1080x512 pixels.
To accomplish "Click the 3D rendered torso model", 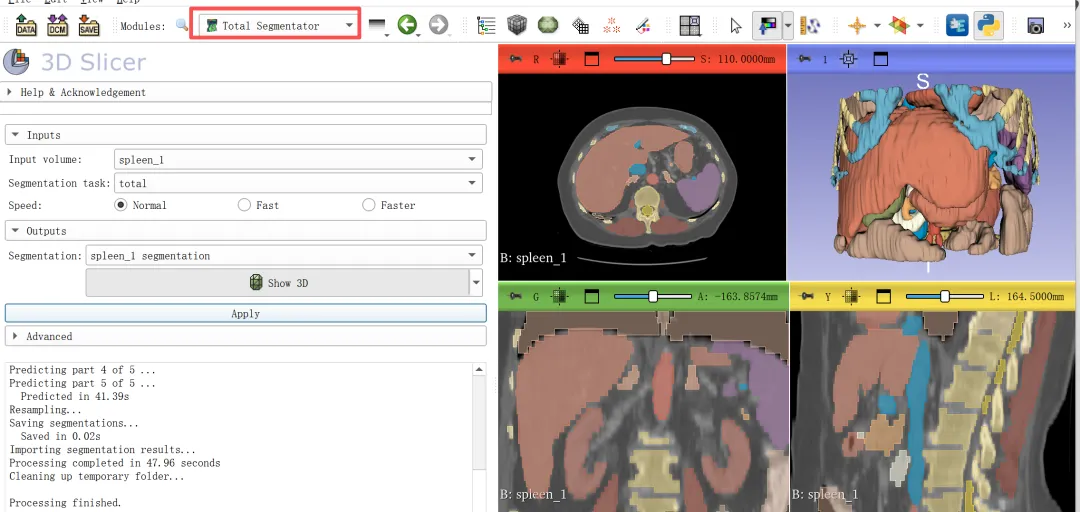I will [930, 172].
